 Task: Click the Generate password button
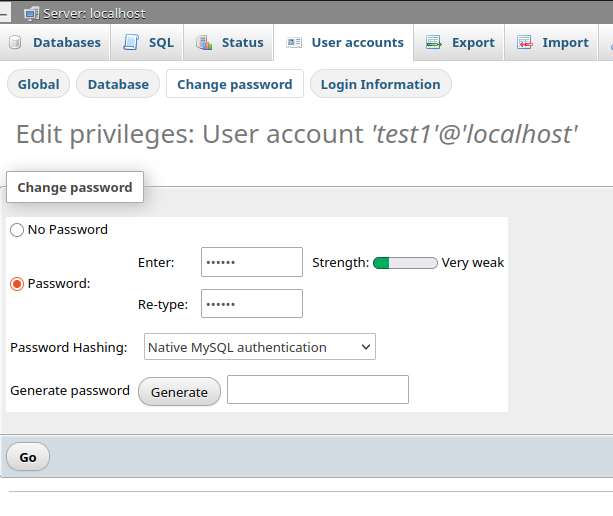tap(179, 392)
